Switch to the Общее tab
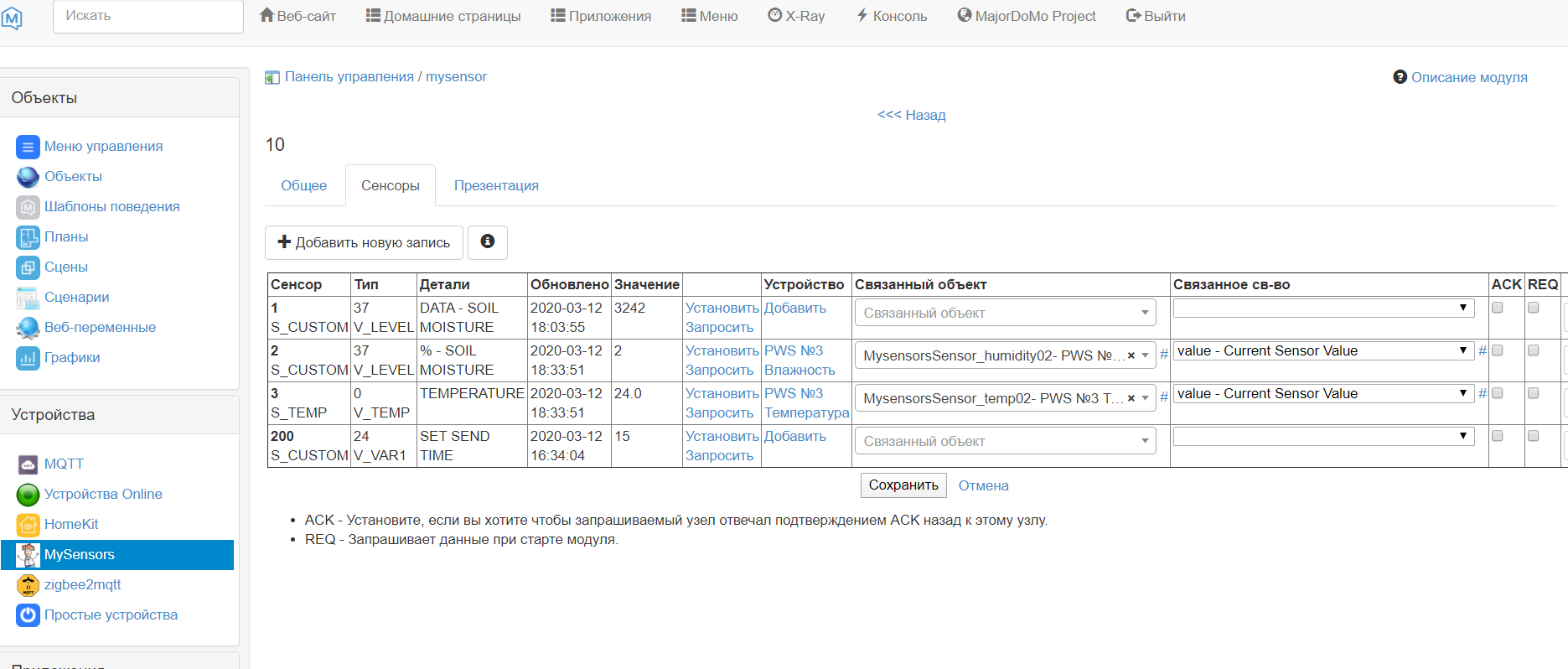The height and width of the screenshot is (669, 1568). [x=304, y=186]
